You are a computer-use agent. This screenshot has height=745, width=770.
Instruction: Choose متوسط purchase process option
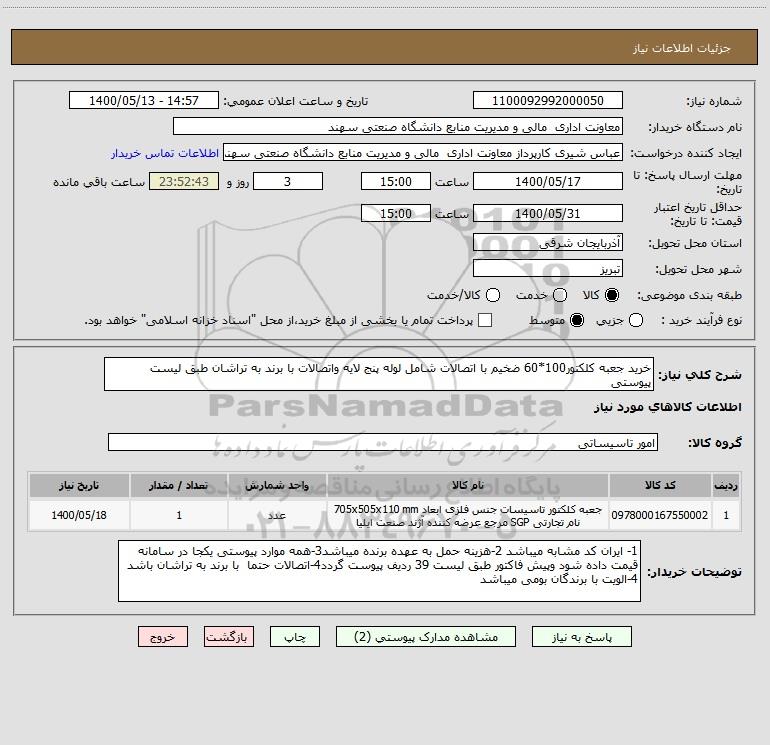577,320
